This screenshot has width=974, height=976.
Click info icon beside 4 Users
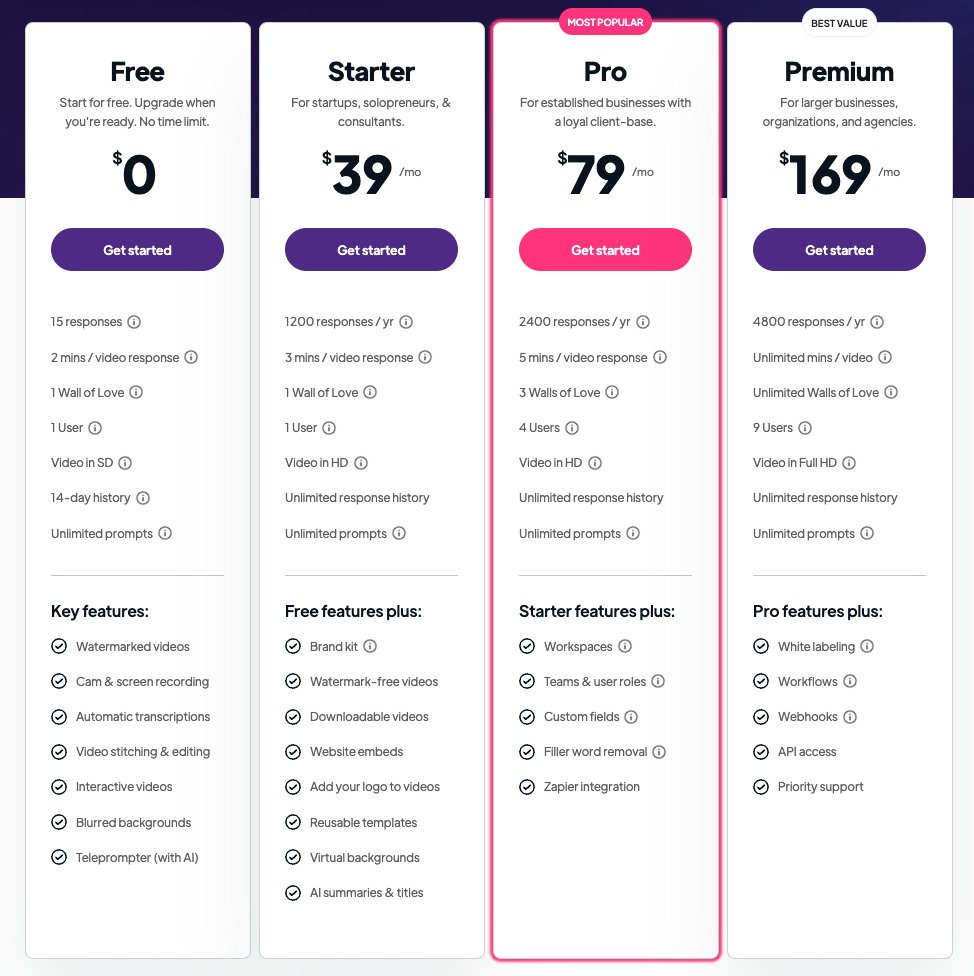tap(572, 428)
